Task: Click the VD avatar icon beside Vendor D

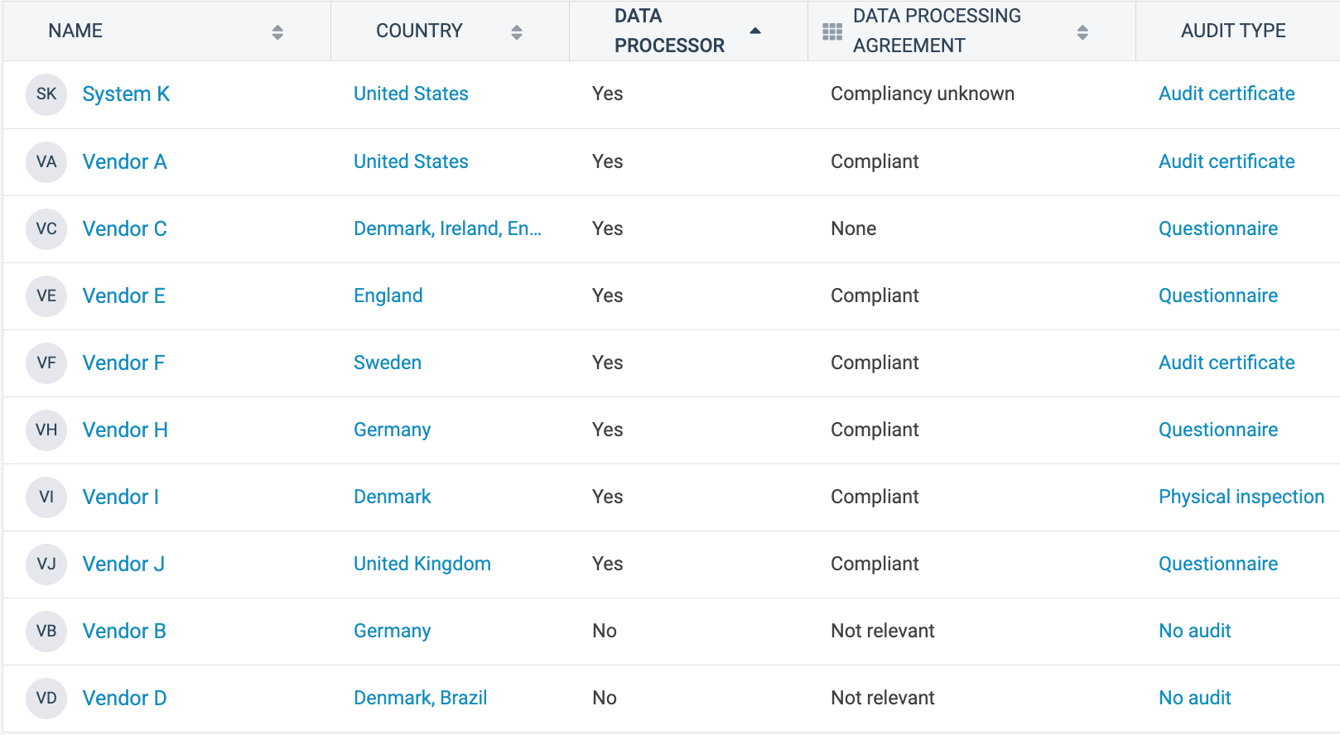Action: (x=46, y=697)
